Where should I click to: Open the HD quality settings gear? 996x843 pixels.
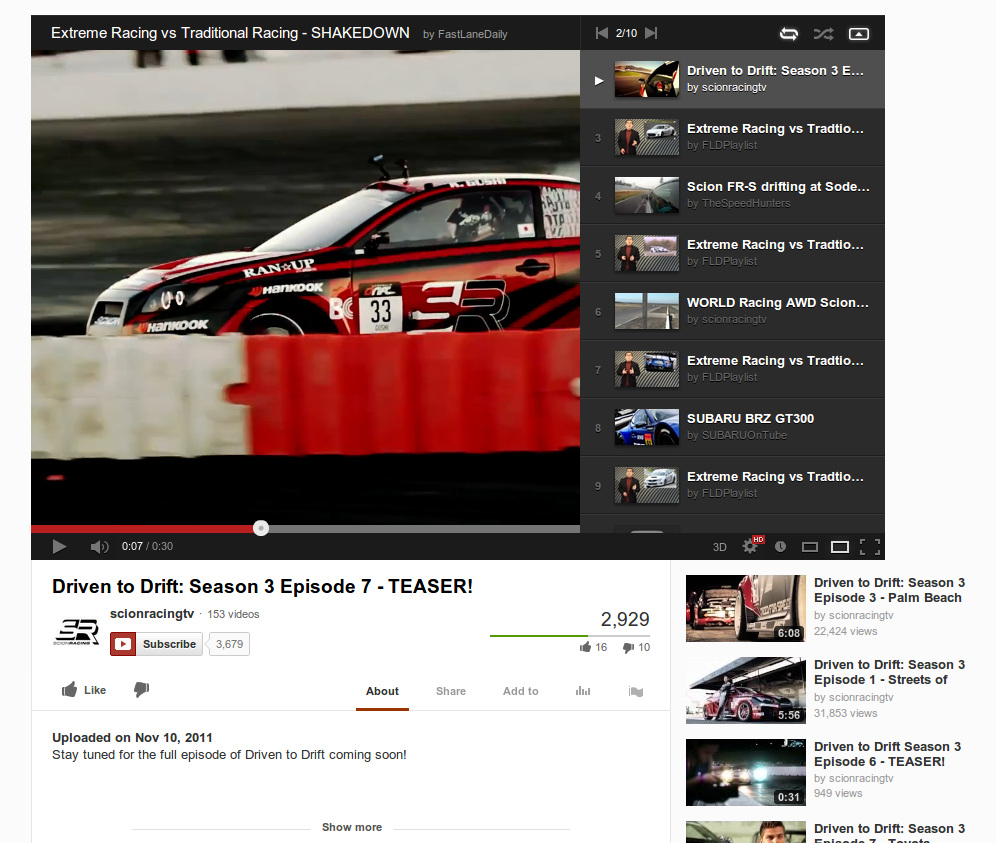751,546
